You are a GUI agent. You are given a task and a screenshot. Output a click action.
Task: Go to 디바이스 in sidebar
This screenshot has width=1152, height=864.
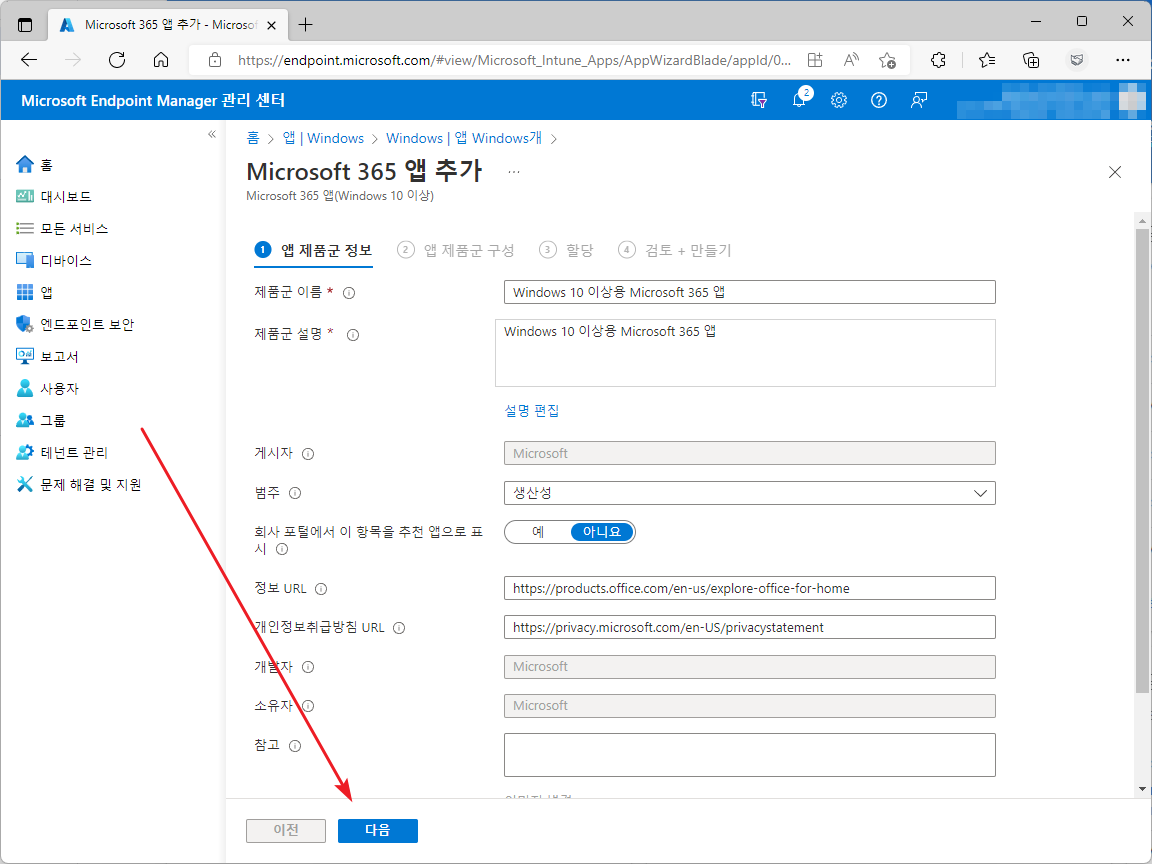(x=54, y=261)
